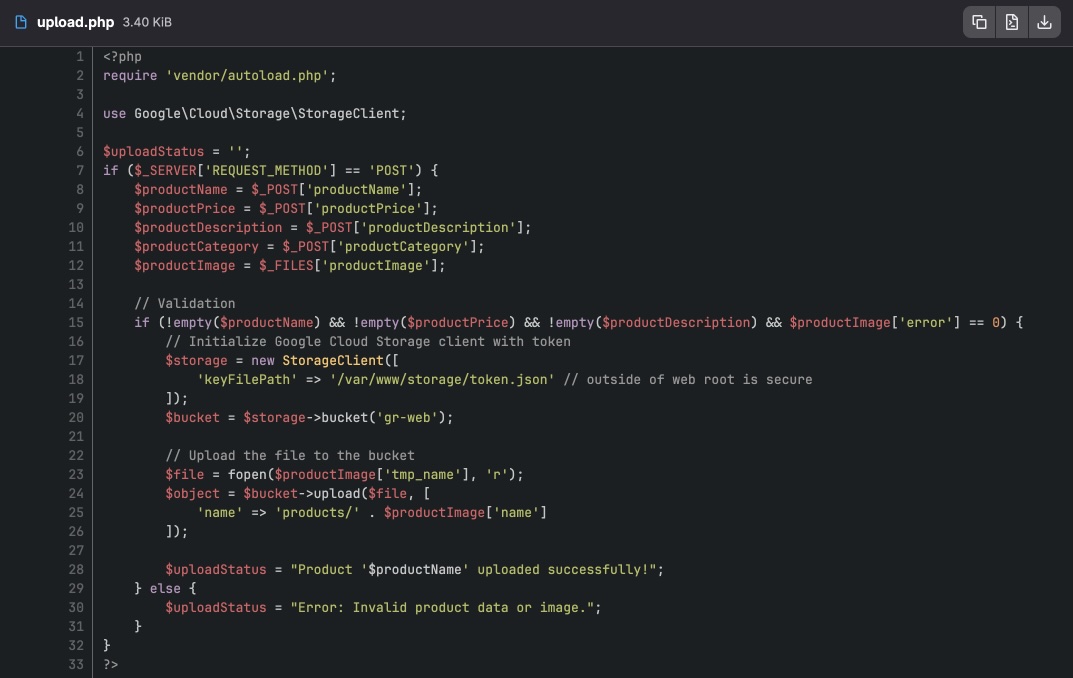Click the copy file contents icon
Screen dimensions: 1073x678
(979, 22)
